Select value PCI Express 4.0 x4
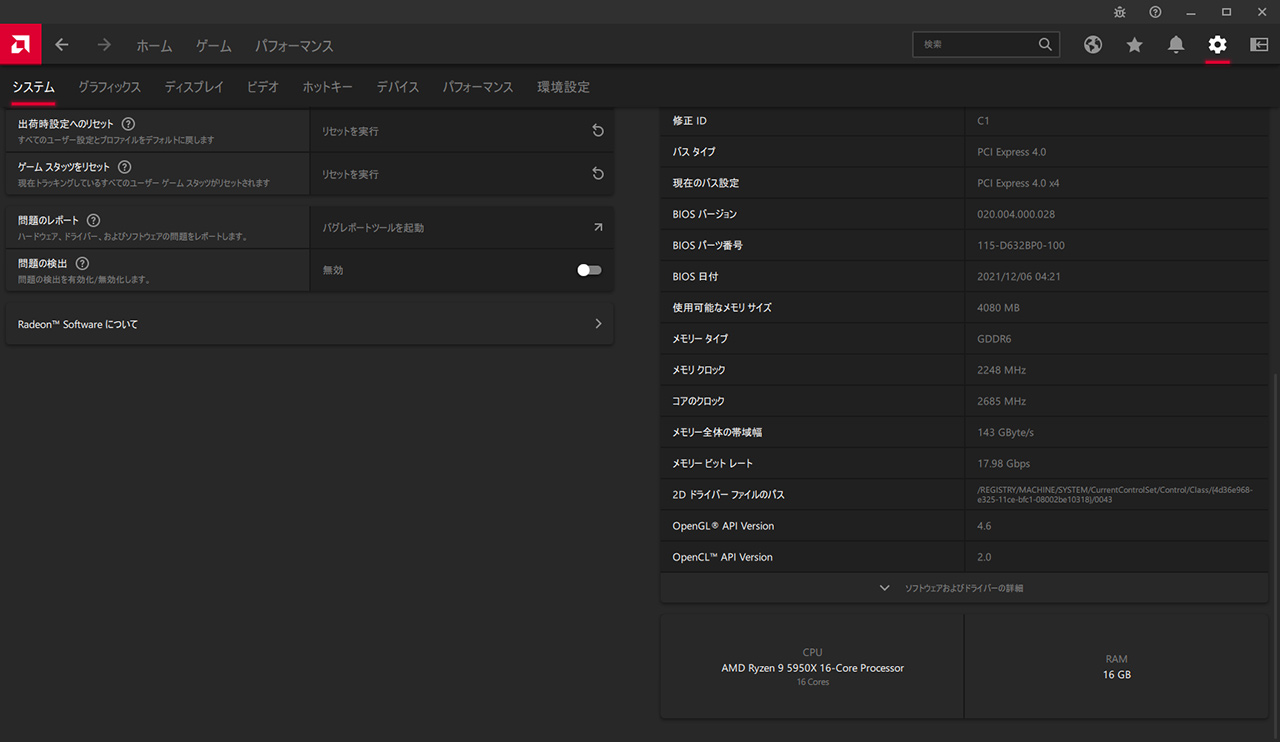Screen dimensions: 1280x742 [x=1018, y=183]
